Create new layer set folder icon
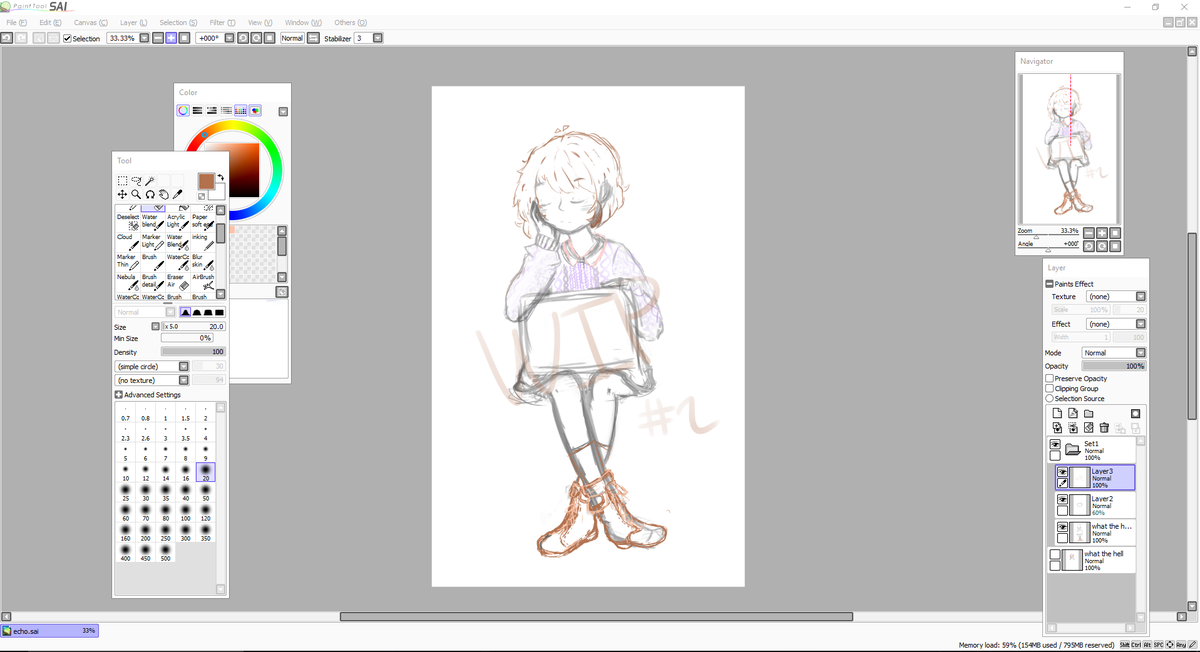The width and height of the screenshot is (1200, 652). 1089,413
